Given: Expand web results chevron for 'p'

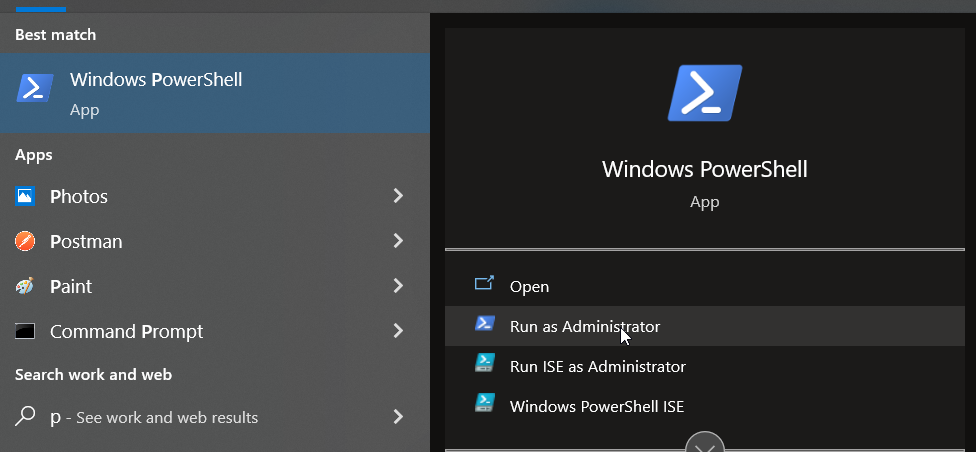Looking at the screenshot, I should coord(398,416).
